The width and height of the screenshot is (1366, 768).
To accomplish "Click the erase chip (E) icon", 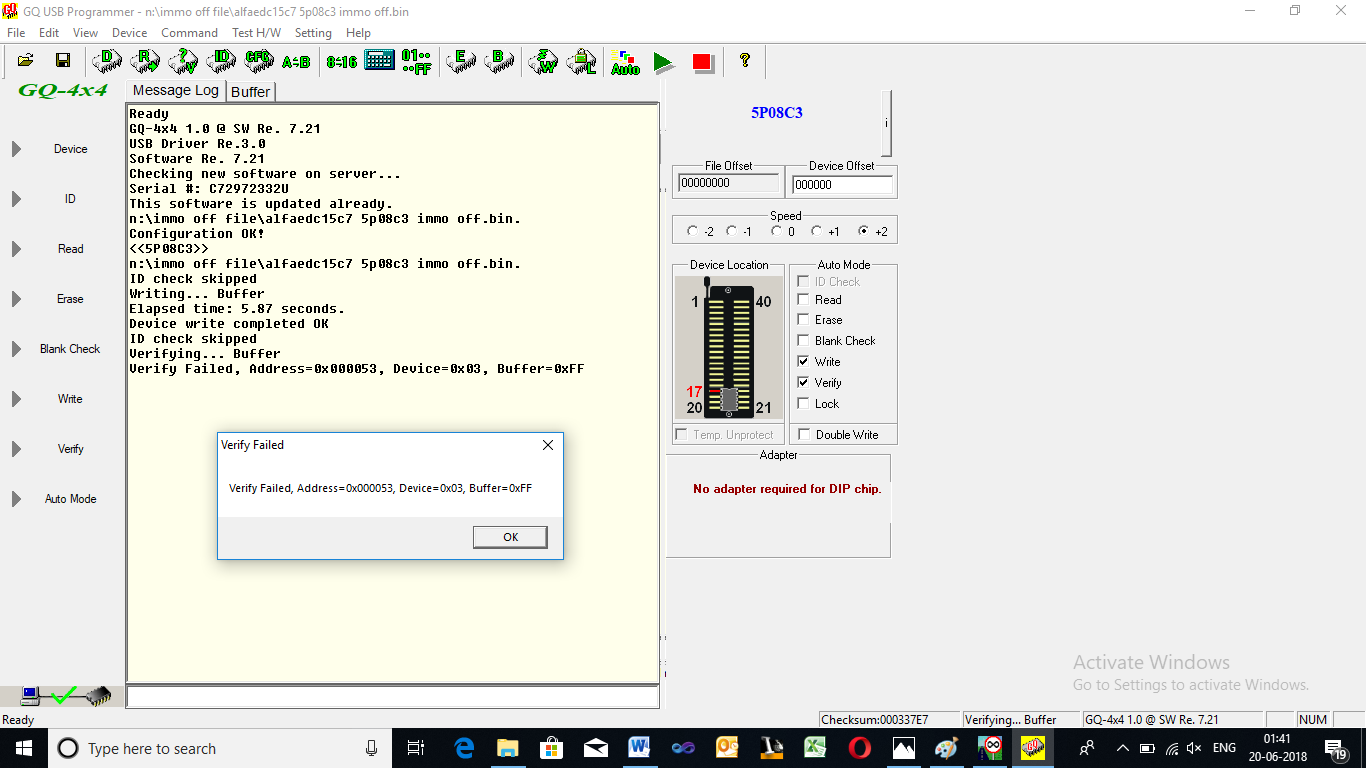I will pos(461,62).
